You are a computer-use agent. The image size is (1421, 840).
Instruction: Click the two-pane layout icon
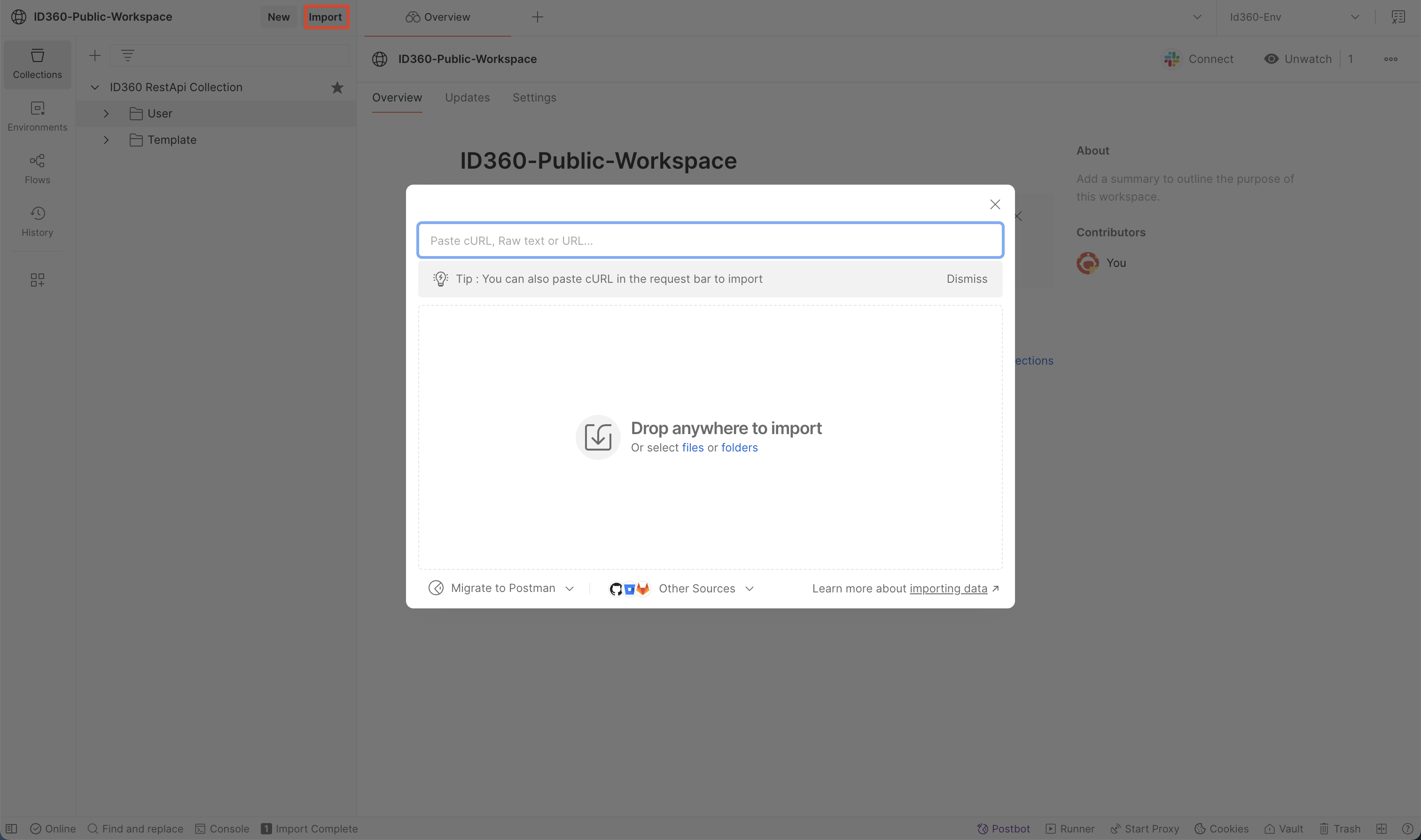pos(1382,829)
